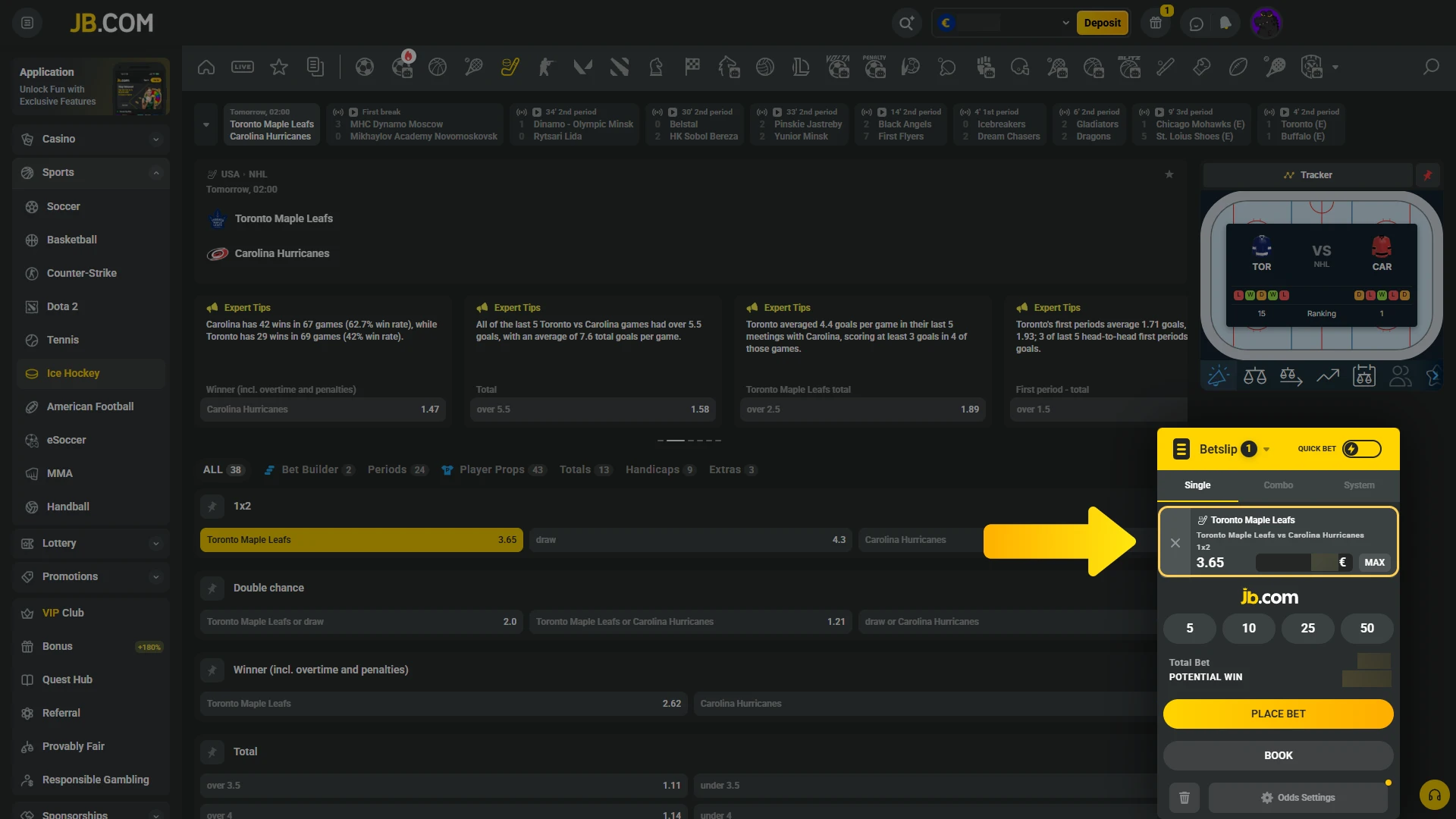The image size is (1456, 819).
Task: Switch to the Combo betslip tab
Action: (x=1278, y=485)
